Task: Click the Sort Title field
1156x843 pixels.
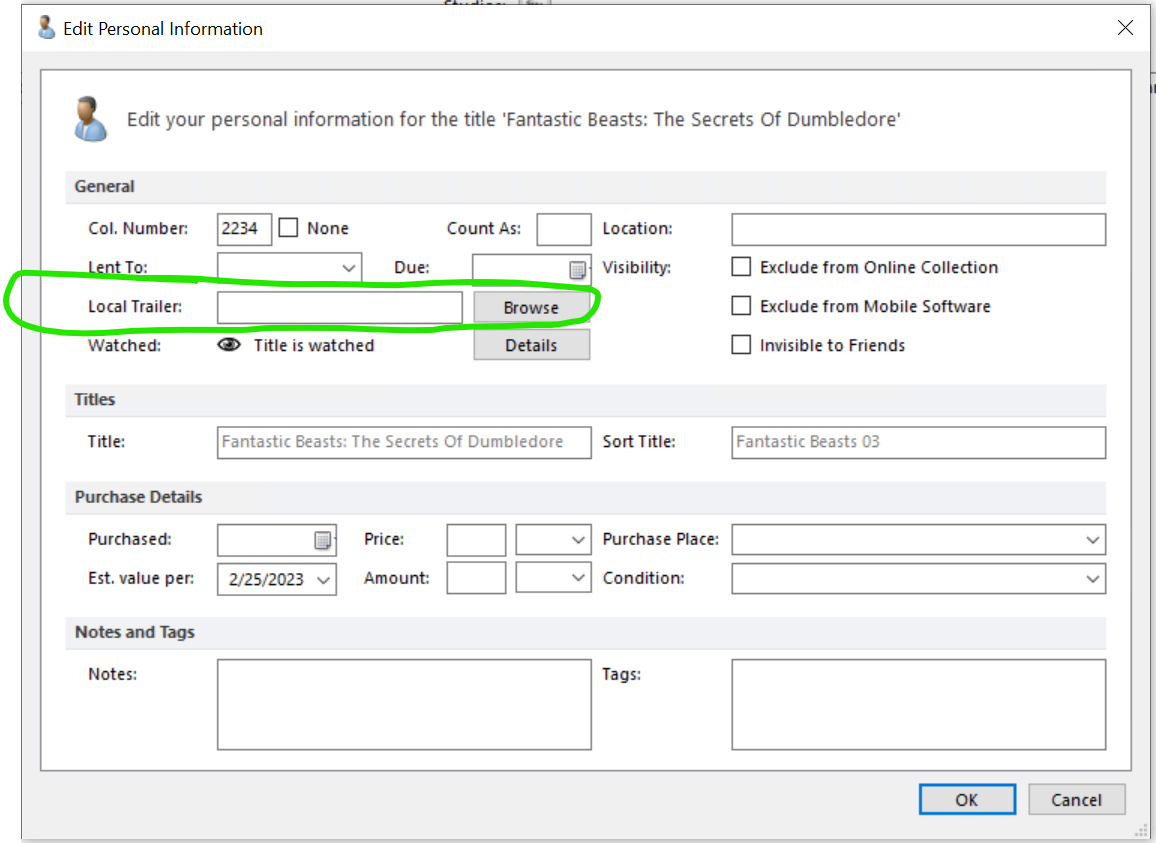Action: (919, 443)
